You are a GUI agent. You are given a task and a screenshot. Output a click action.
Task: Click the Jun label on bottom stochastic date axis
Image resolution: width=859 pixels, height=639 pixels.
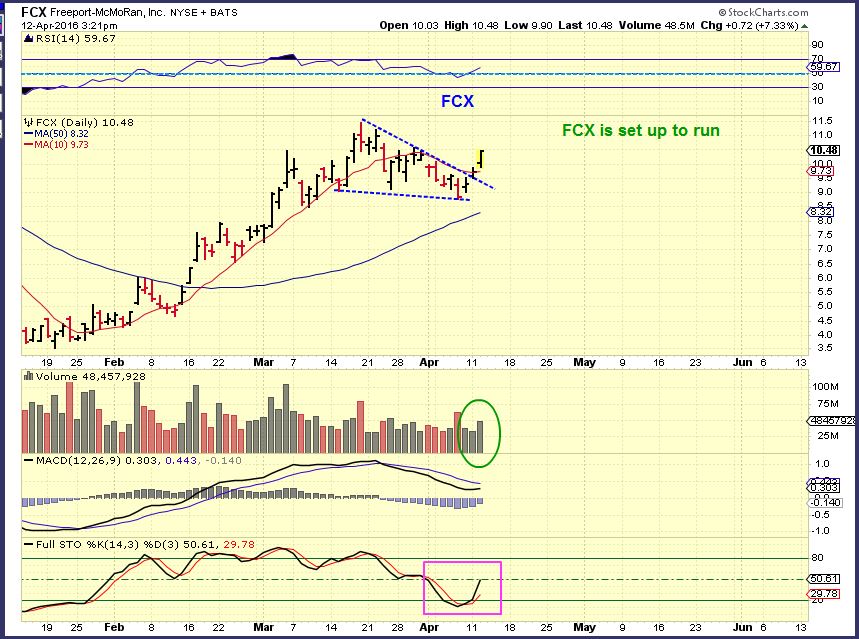pyautogui.click(x=742, y=627)
